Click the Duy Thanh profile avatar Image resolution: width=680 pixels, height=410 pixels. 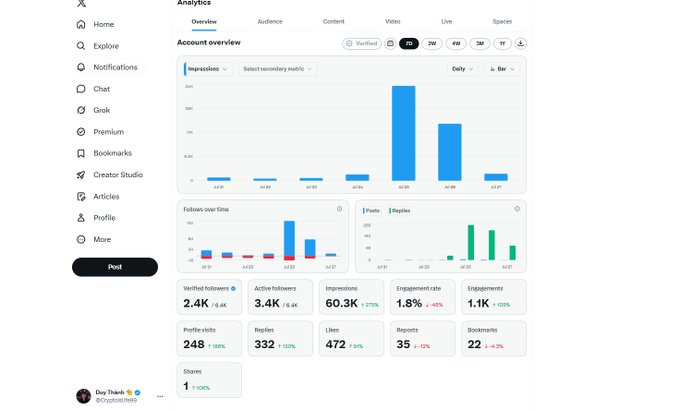pos(83,396)
